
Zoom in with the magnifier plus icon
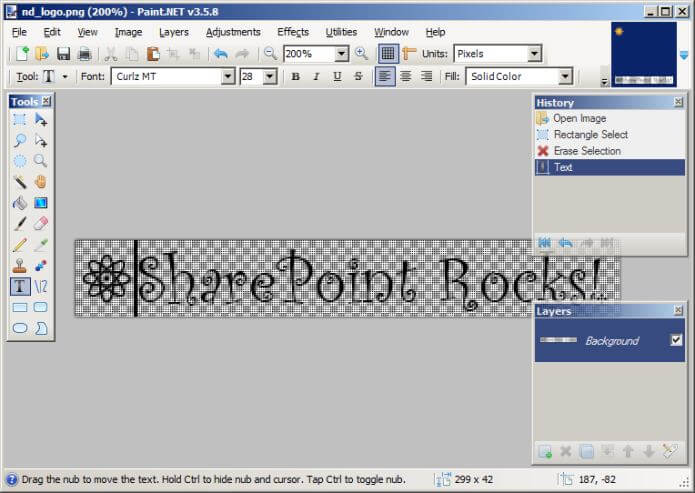point(361,54)
